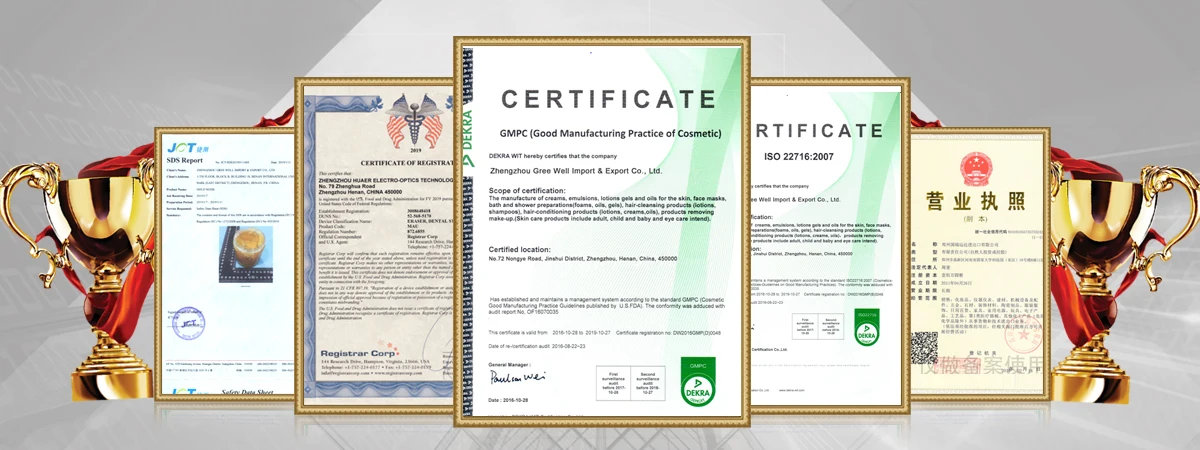Click the "General Manager :" label
The width and height of the screenshot is (1200, 450).
(510, 365)
